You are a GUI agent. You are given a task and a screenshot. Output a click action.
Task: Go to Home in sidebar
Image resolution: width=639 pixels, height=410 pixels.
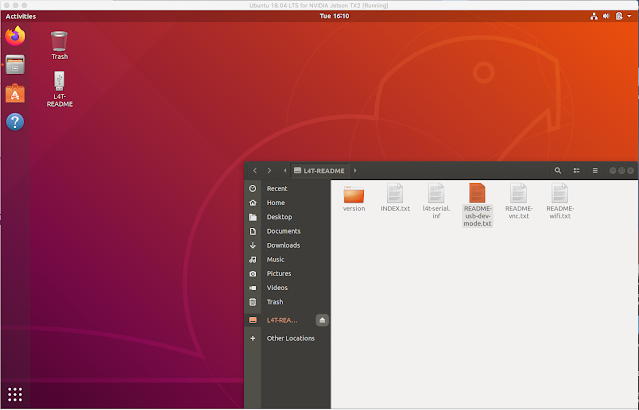pyautogui.click(x=287, y=203)
